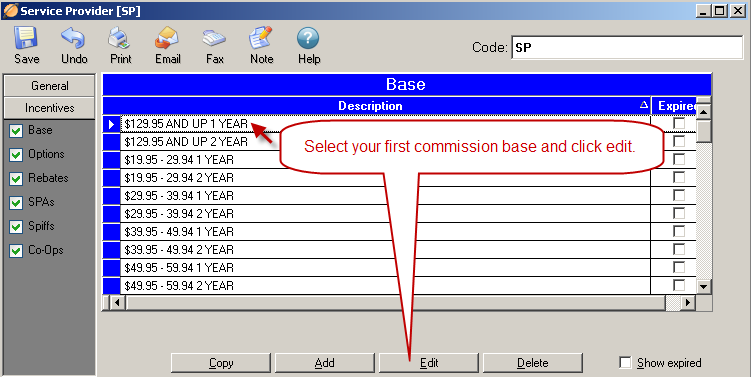Screen dimensions: 751x377
Task: Check Expired for $49.95 - 59.94 2 YEAR
Action: point(679,286)
